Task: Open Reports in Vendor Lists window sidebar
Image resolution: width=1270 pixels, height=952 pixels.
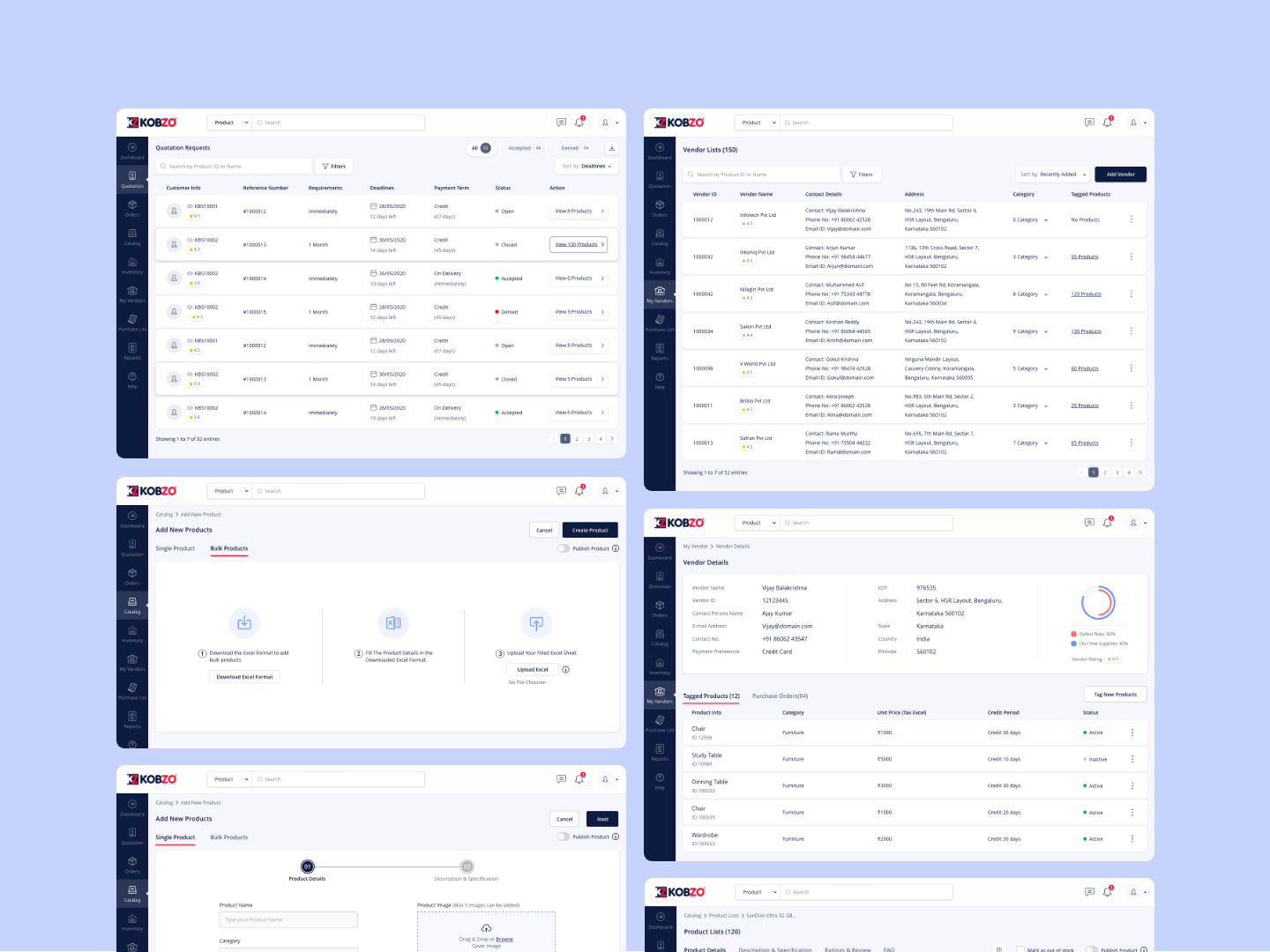Action: click(660, 352)
